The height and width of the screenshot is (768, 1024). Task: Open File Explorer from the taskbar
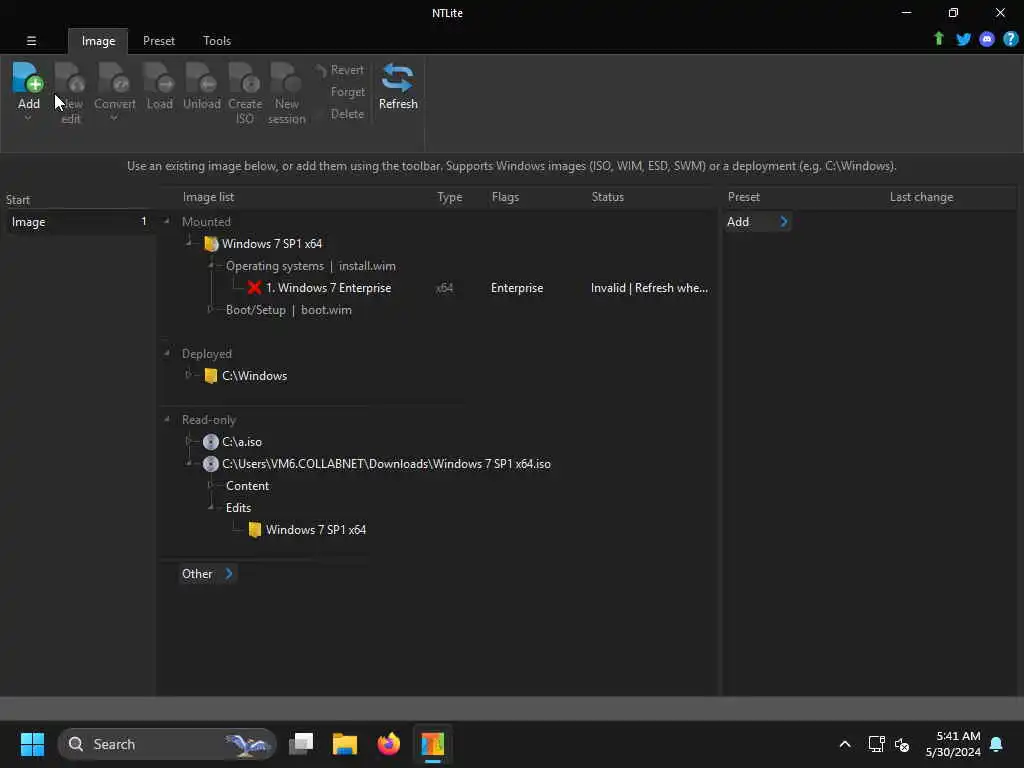[x=345, y=744]
